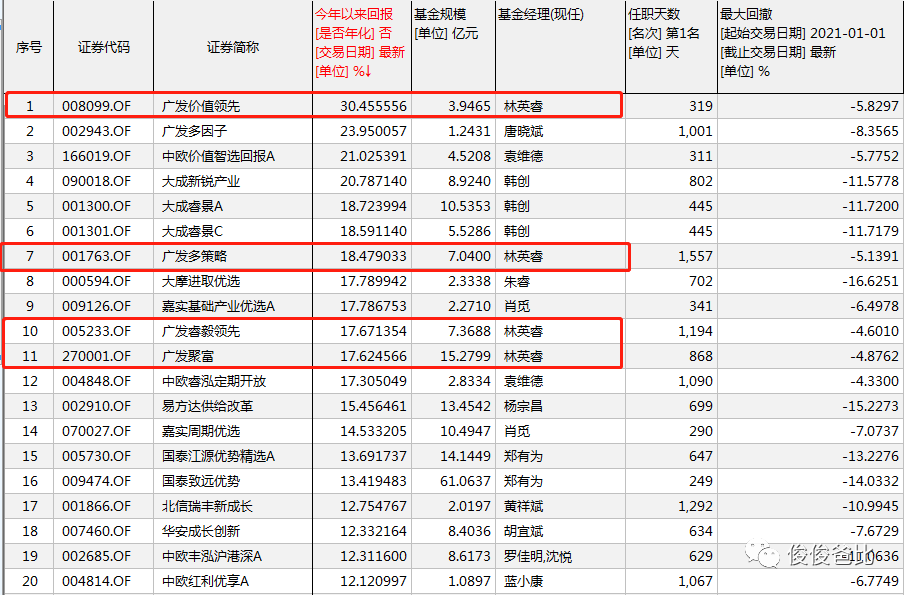Image resolution: width=904 pixels, height=595 pixels.
Task: Select security code 002943.OF
Action: pos(96,131)
